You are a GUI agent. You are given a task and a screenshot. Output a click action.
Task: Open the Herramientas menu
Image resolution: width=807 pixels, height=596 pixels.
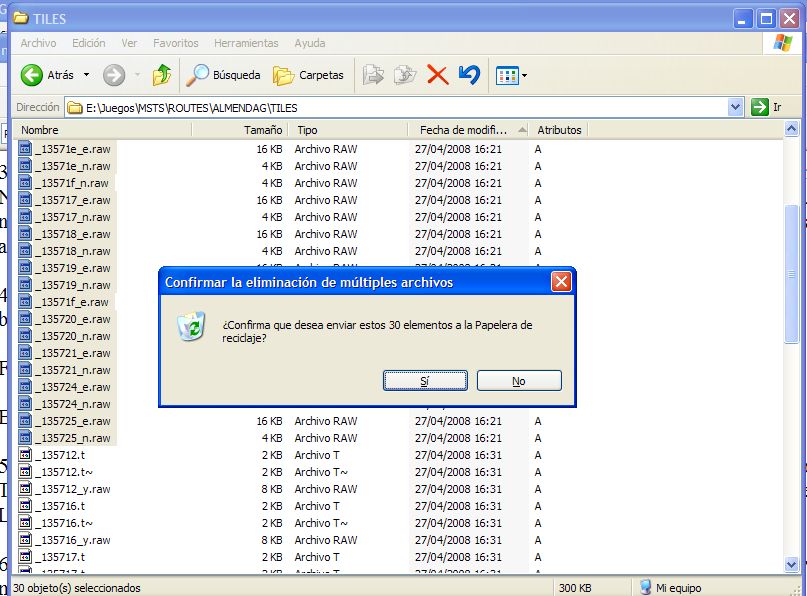click(x=246, y=43)
